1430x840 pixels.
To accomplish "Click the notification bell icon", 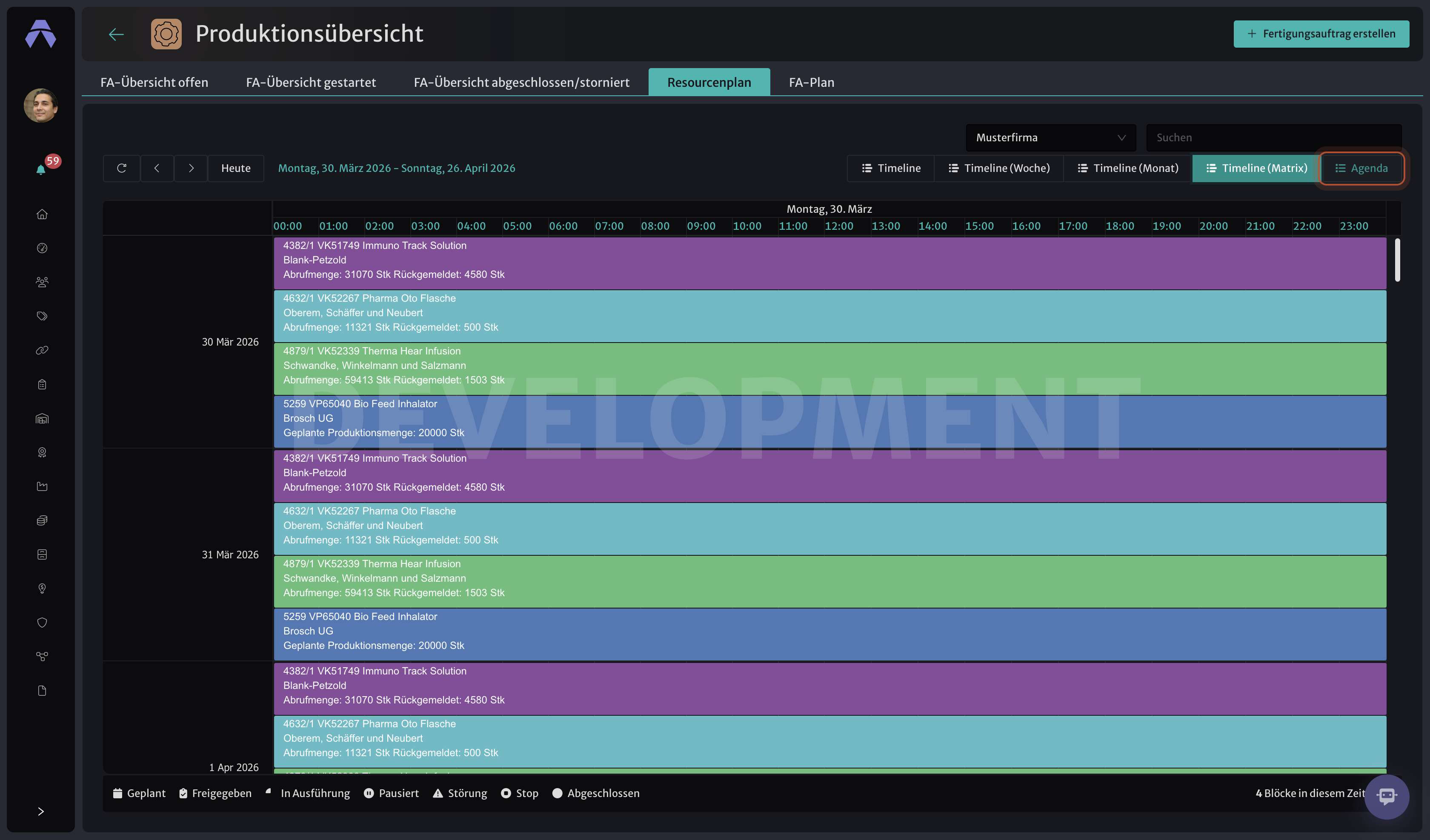I will tap(41, 169).
